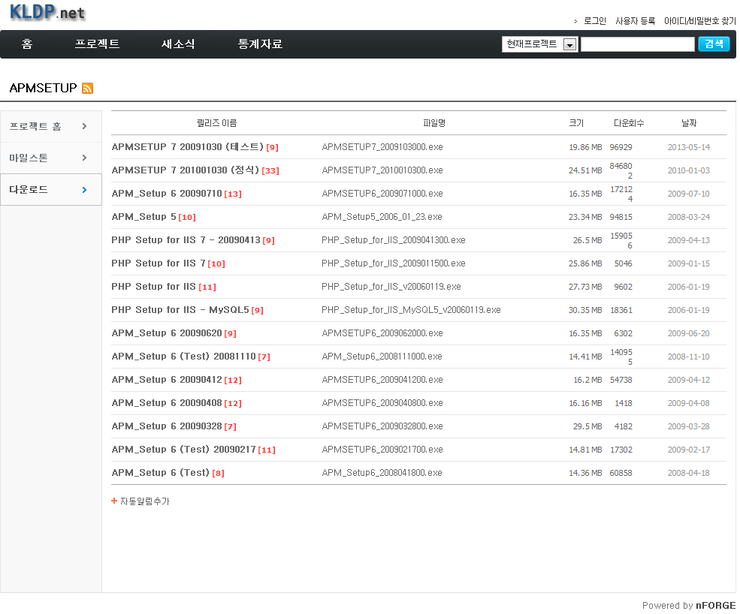Open the 현재프로젝트 search scope dropdown
The width and height of the screenshot is (740, 614).
[x=539, y=44]
